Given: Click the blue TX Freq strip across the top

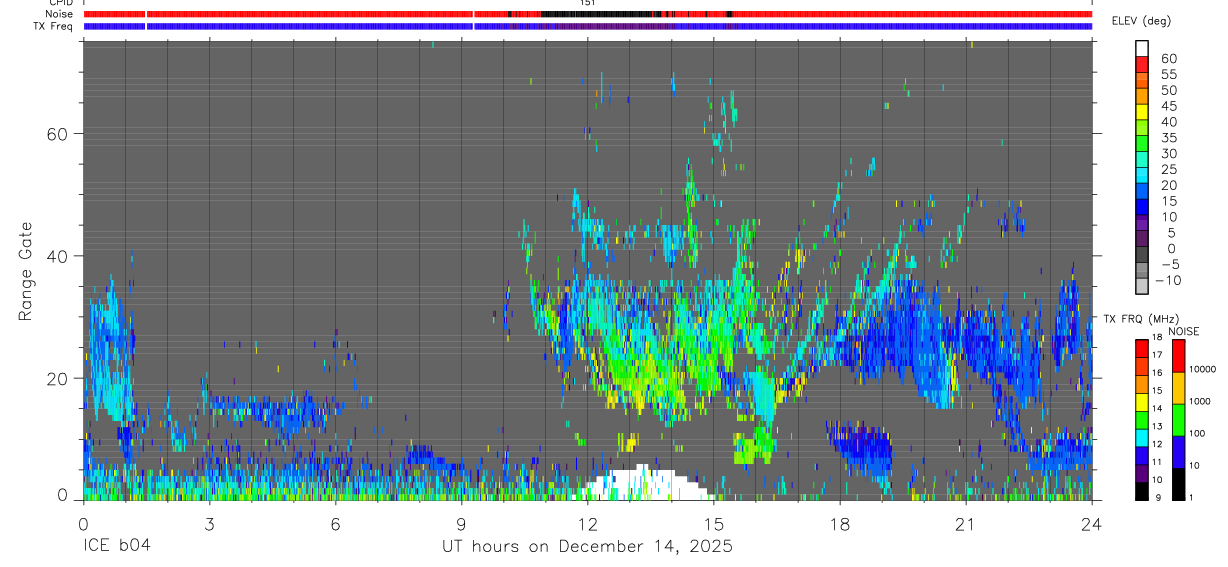Looking at the screenshot, I should point(588,26).
